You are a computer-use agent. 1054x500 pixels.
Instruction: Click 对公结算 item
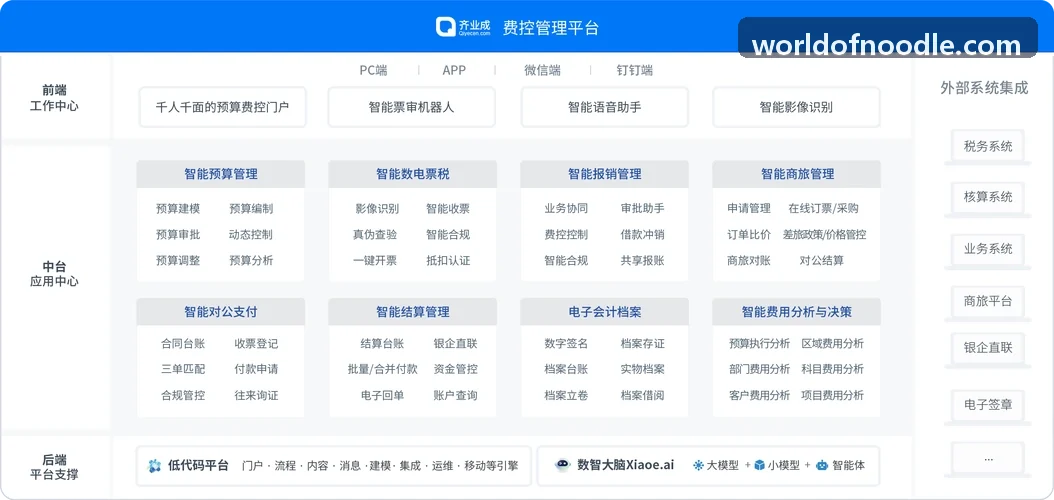[821, 260]
